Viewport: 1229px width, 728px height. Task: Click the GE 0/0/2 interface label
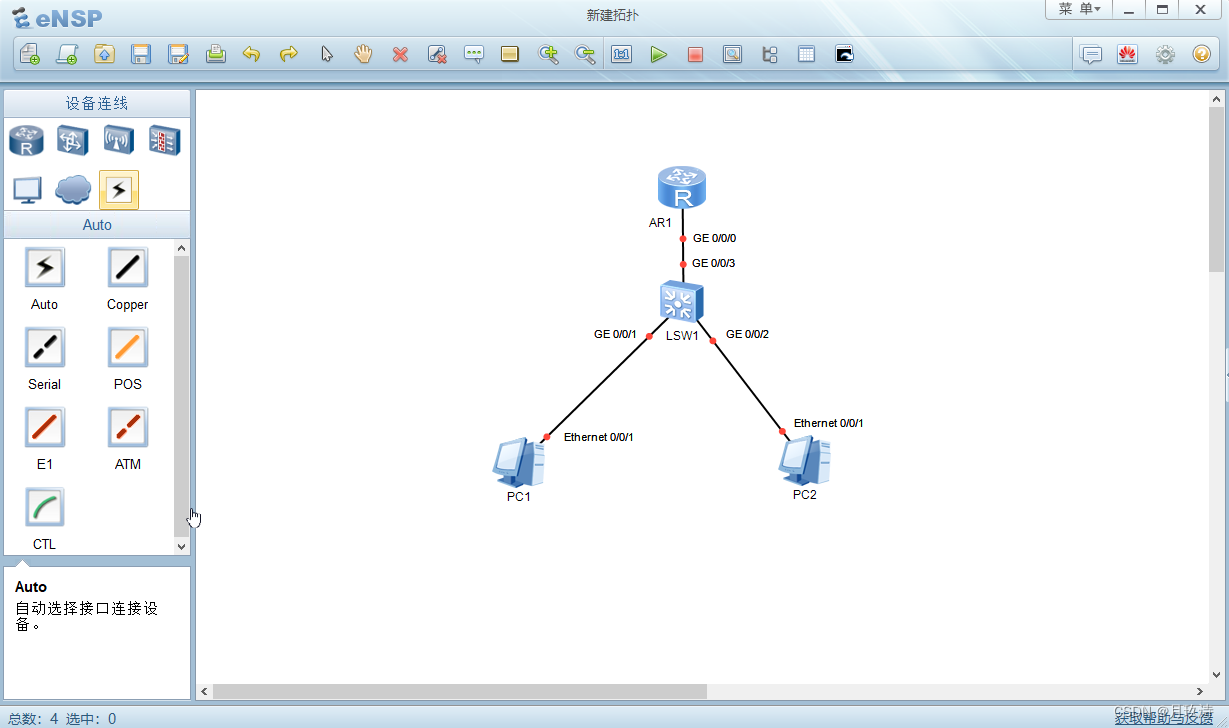tap(747, 334)
